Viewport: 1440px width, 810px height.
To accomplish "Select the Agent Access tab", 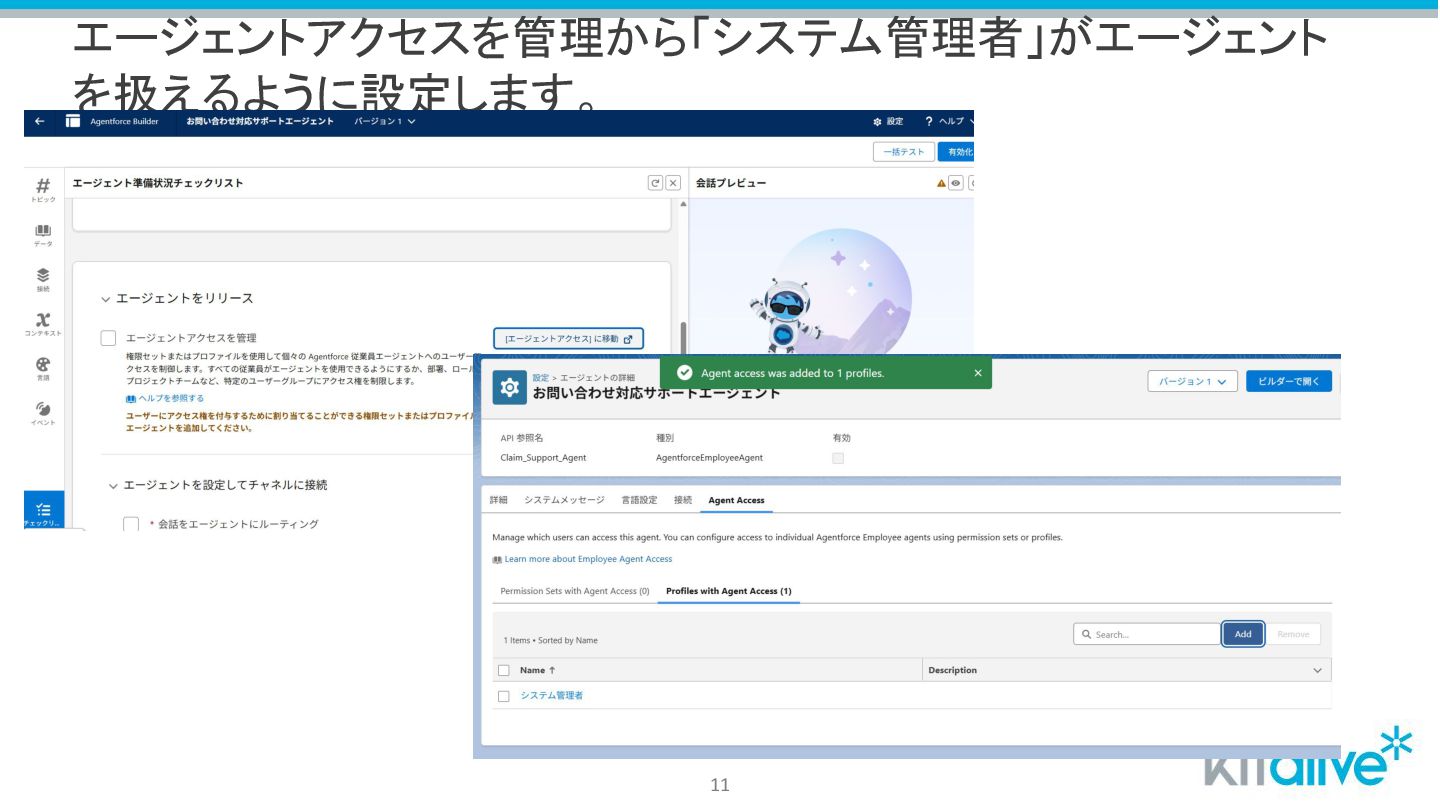I will pos(736,500).
